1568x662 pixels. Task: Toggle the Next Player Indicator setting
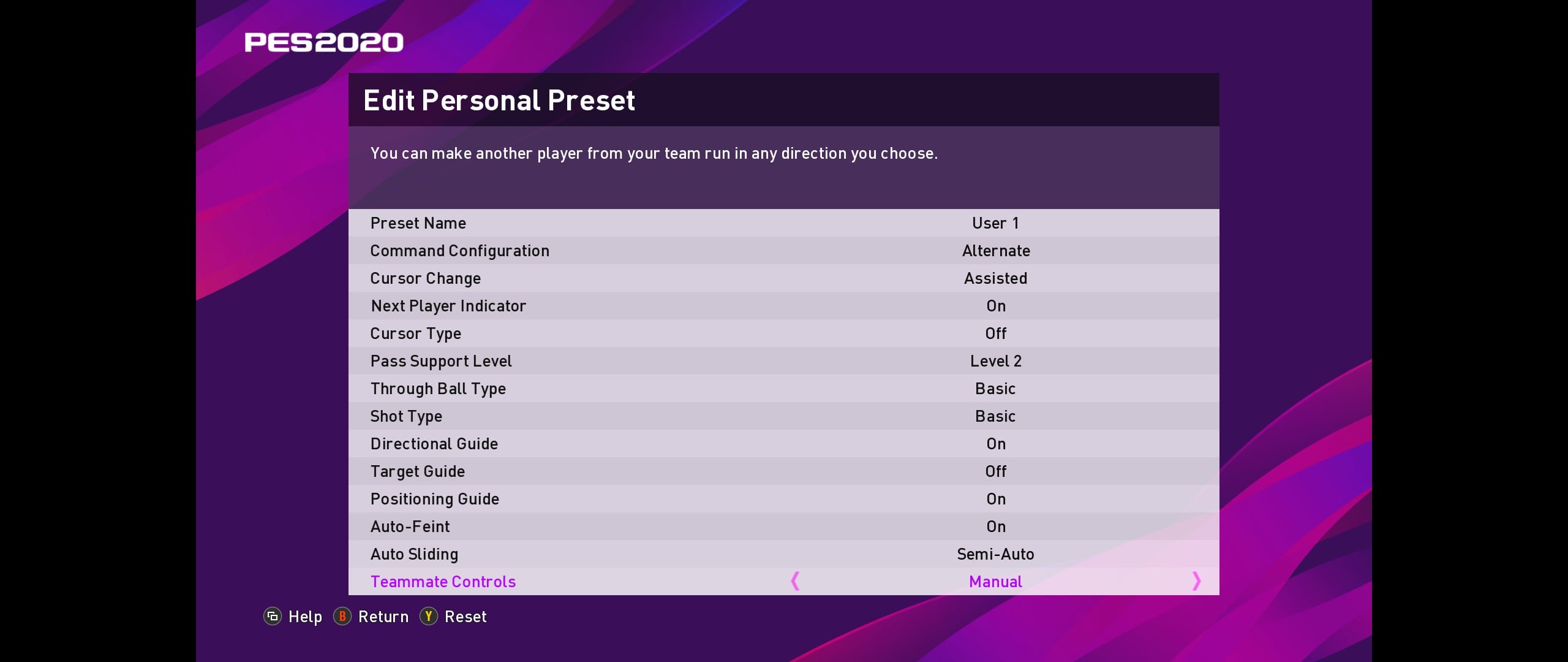pos(995,306)
